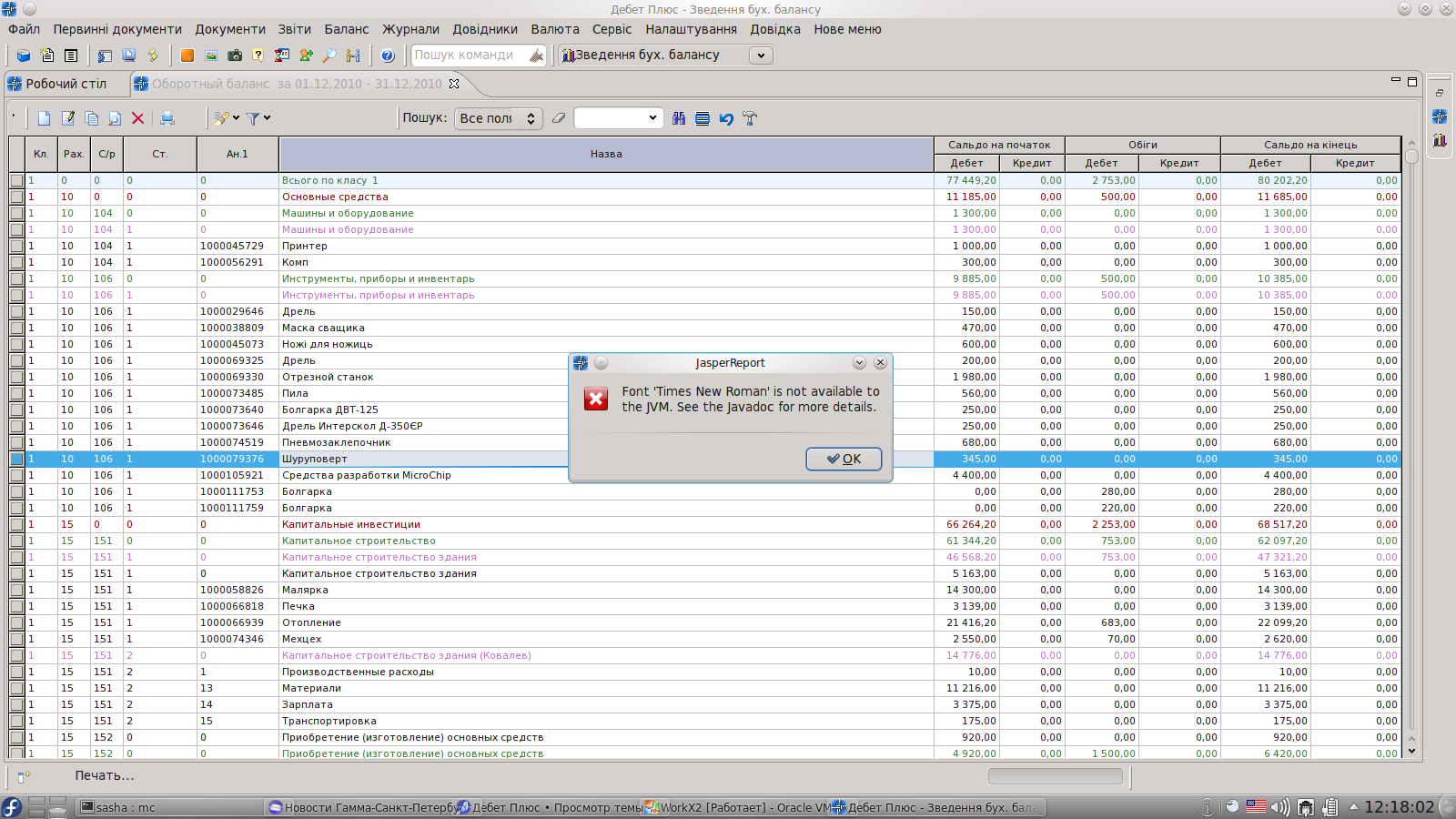The height and width of the screenshot is (819, 1456).
Task: Click the blue list rows icon
Action: pyautogui.click(x=703, y=118)
